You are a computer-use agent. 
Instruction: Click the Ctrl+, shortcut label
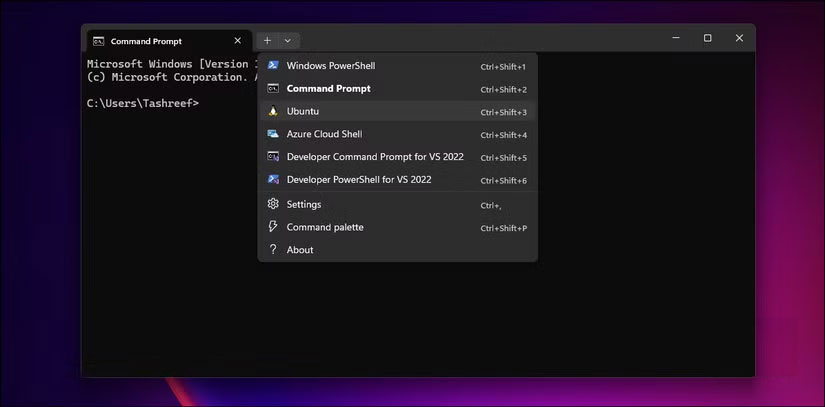point(491,206)
